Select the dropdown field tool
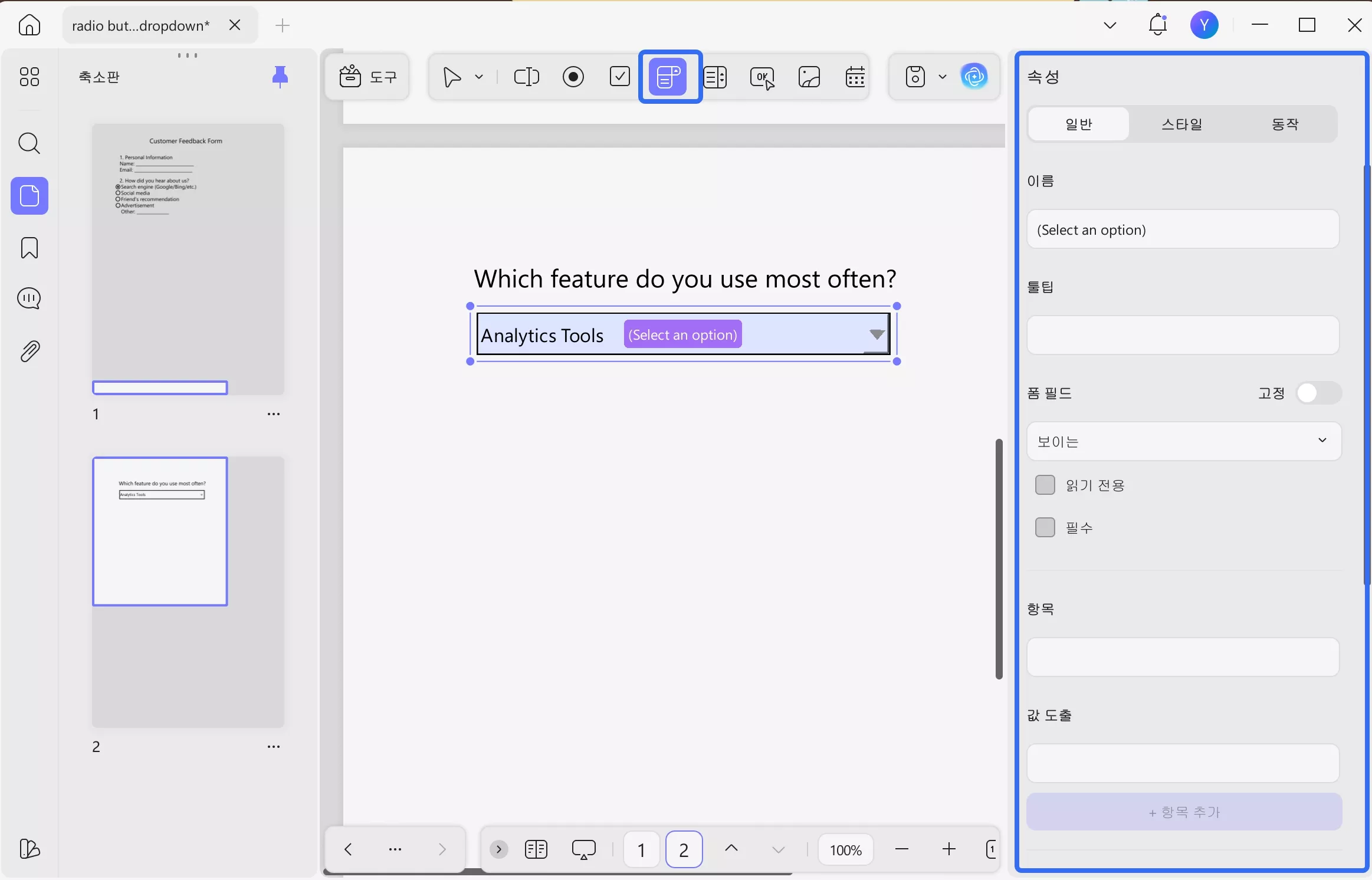Viewport: 1372px width, 880px height. (x=668, y=77)
